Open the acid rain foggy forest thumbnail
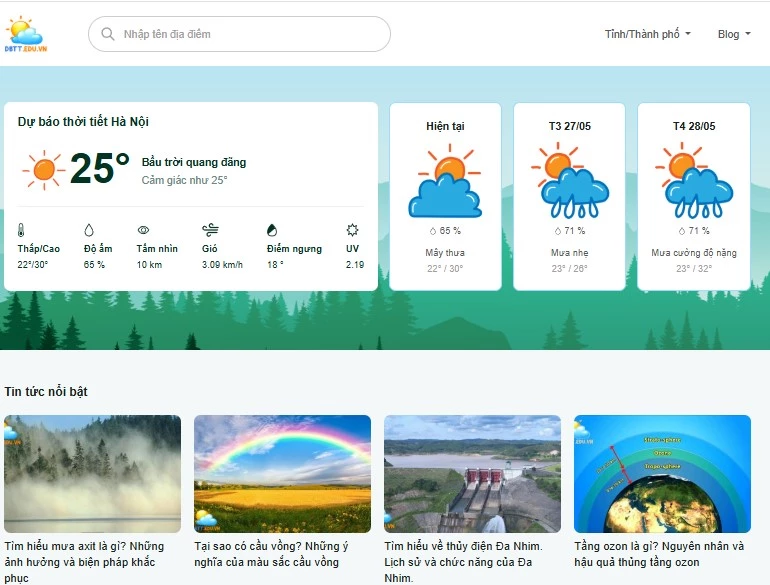Viewport: 770px width, 585px height. coord(92,474)
